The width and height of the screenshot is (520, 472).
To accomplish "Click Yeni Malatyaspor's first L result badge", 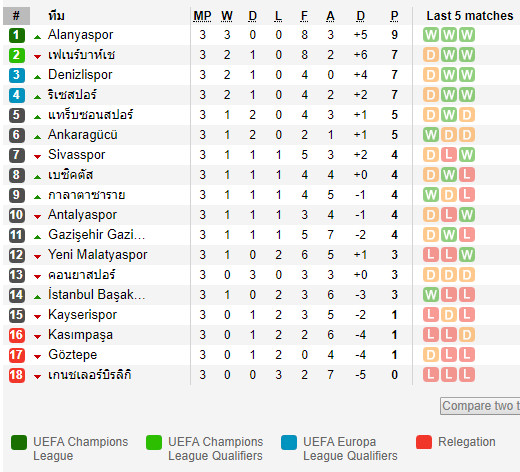I will coord(431,255).
